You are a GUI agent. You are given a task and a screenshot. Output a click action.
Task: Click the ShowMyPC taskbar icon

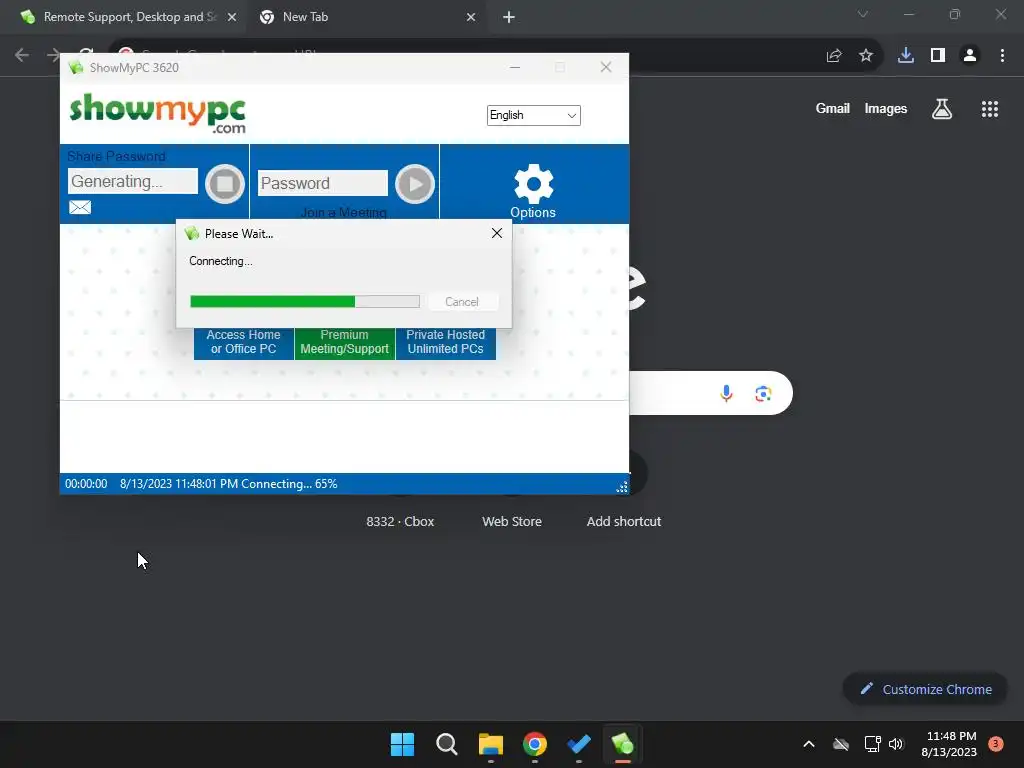pos(623,744)
